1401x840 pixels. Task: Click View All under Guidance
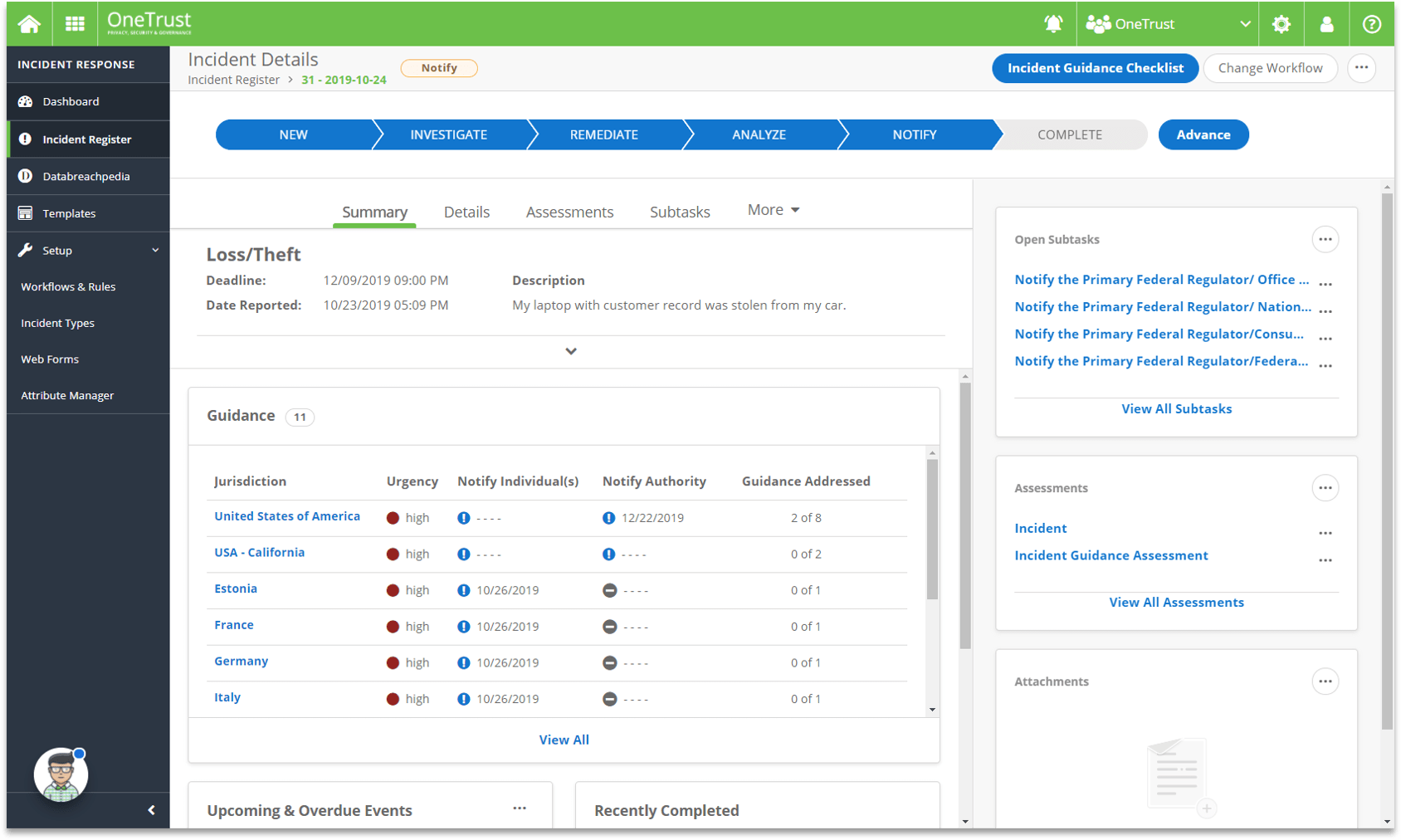point(564,740)
